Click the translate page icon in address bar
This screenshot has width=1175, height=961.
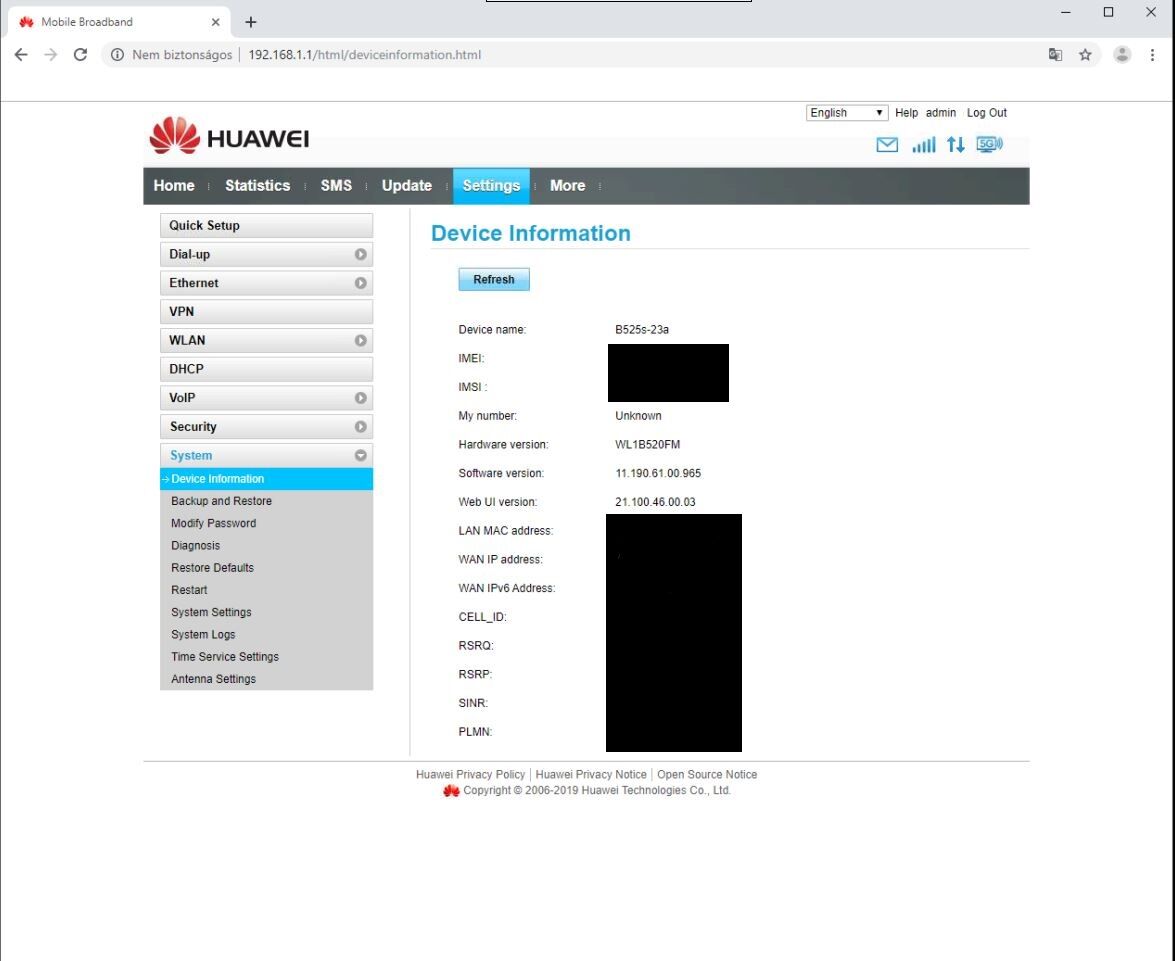point(1055,55)
